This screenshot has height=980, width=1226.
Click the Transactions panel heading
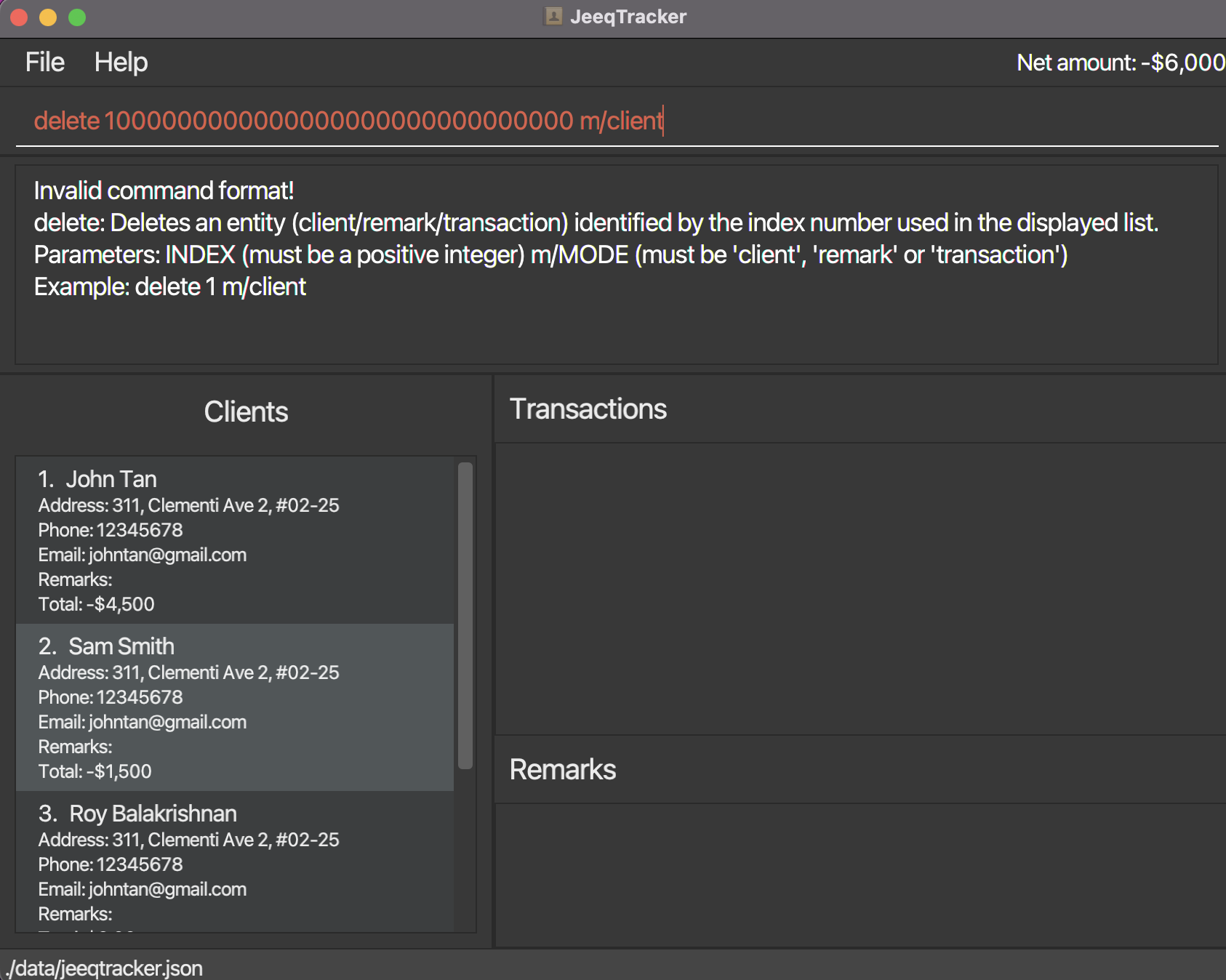click(x=588, y=409)
